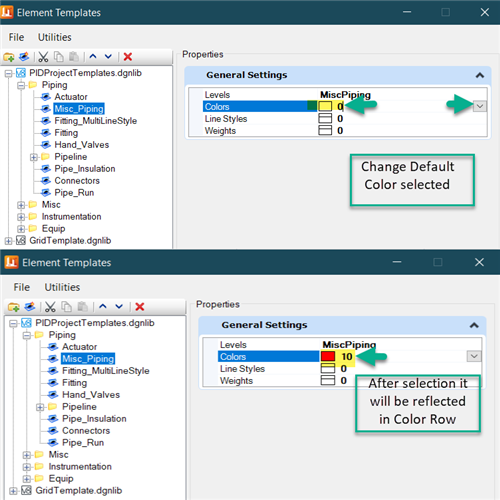Click the red color swatch in Colors row

328,356
